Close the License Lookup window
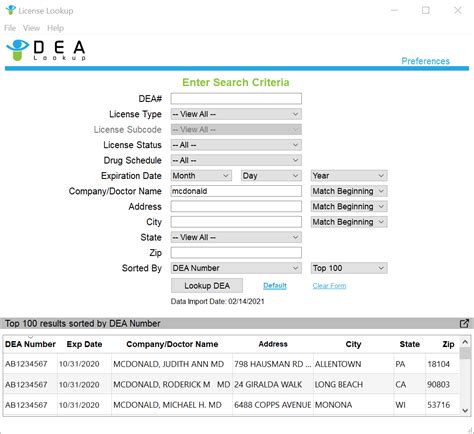This screenshot has width=474, height=434. pyautogui.click(x=458, y=10)
